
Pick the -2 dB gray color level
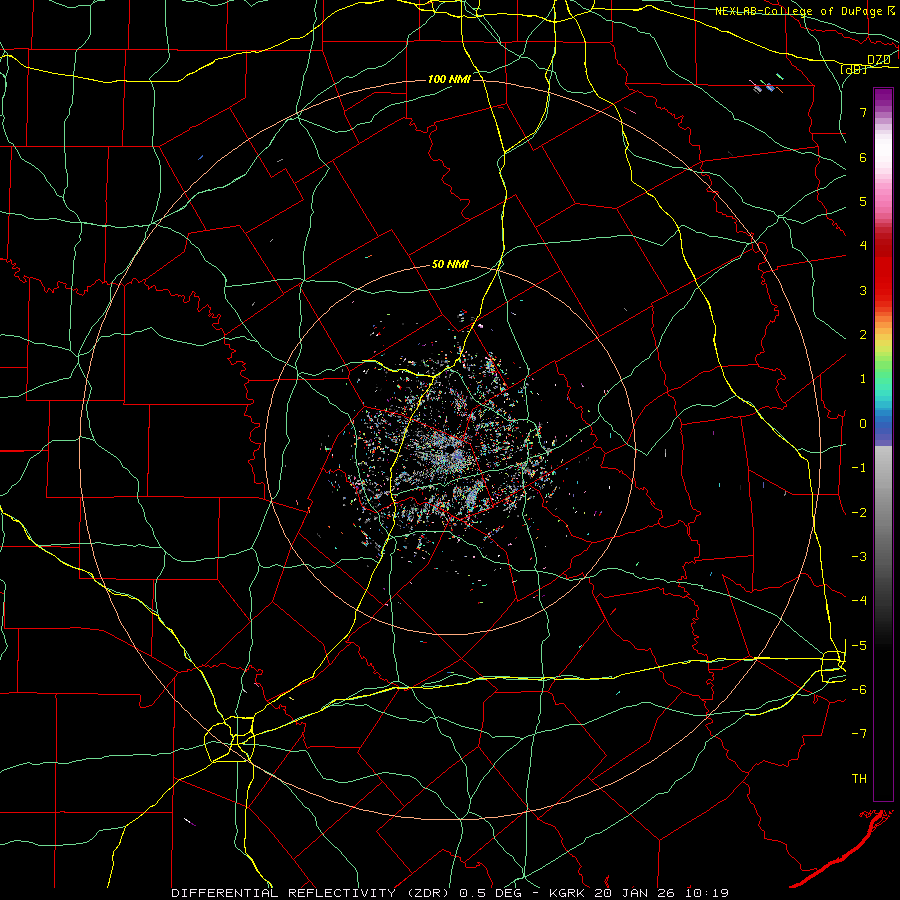[883, 513]
